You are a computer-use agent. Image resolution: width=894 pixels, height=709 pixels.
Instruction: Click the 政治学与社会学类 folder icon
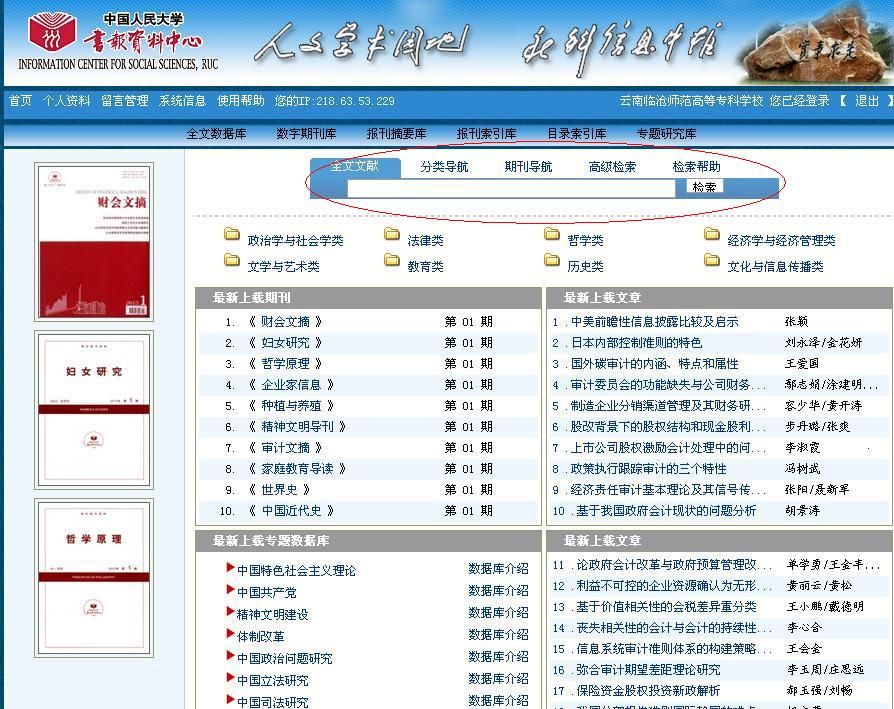[232, 235]
